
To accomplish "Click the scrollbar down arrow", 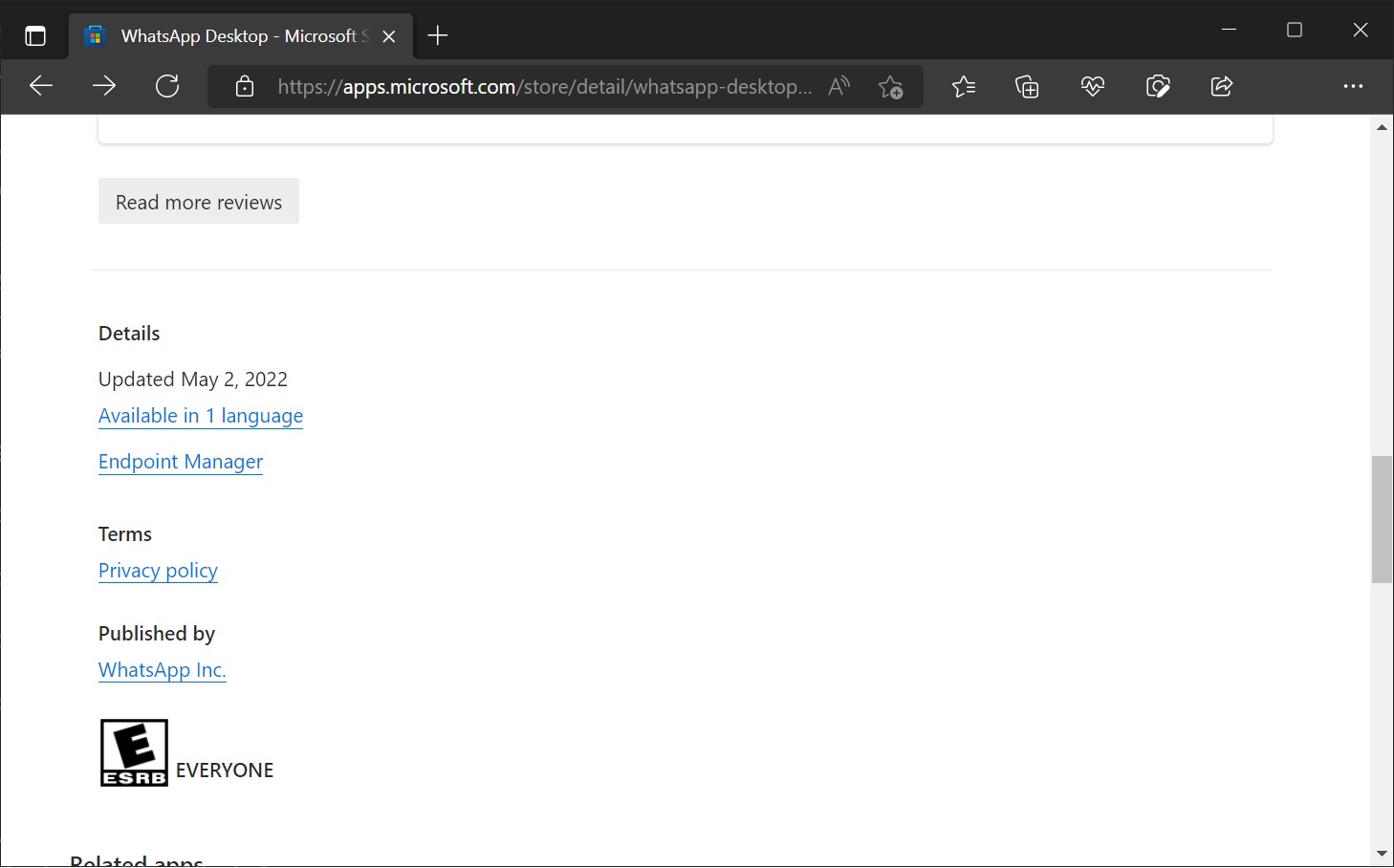I will (1382, 854).
